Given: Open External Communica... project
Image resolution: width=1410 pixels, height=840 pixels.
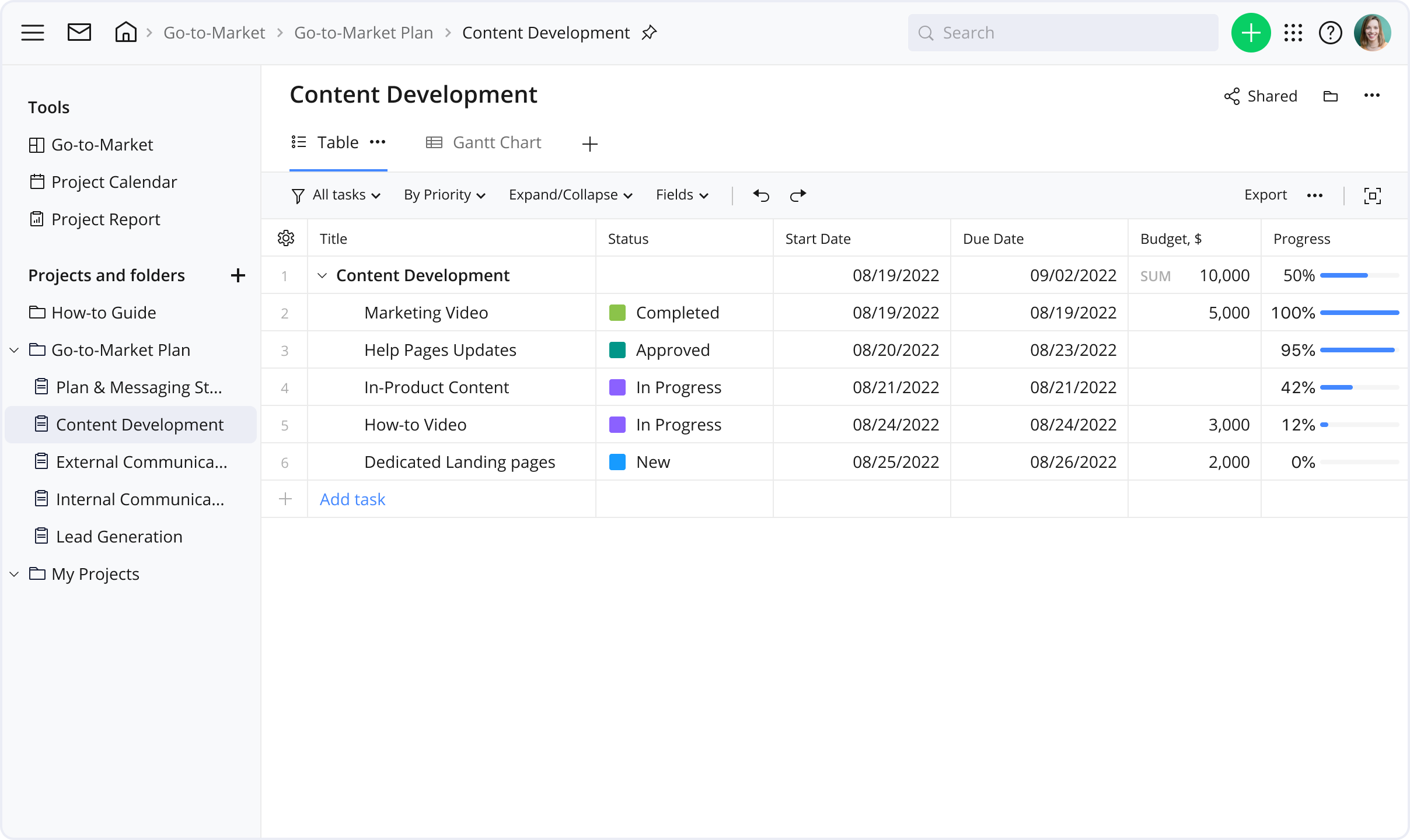Looking at the screenshot, I should 131,462.
